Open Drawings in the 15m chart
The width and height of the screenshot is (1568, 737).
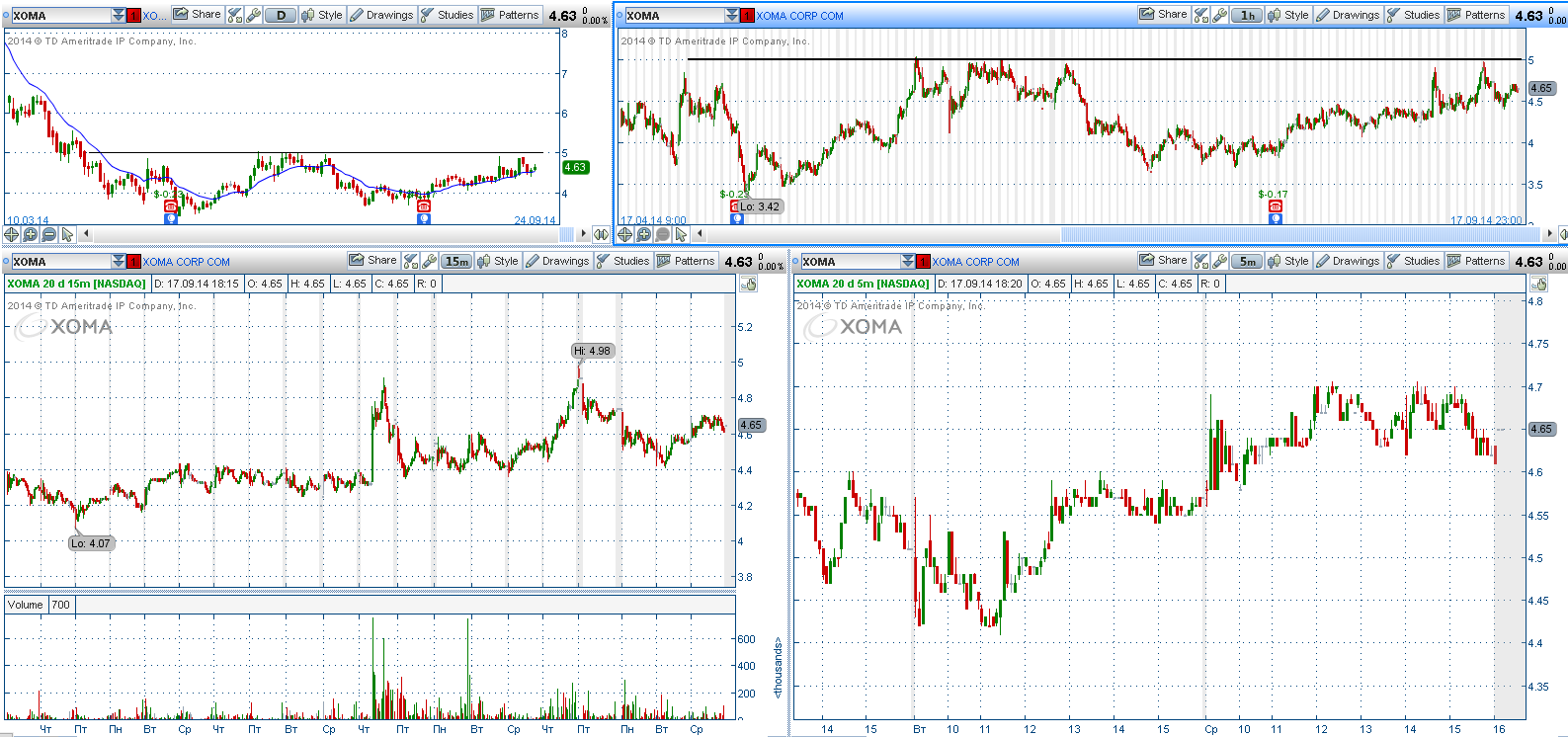tap(557, 261)
